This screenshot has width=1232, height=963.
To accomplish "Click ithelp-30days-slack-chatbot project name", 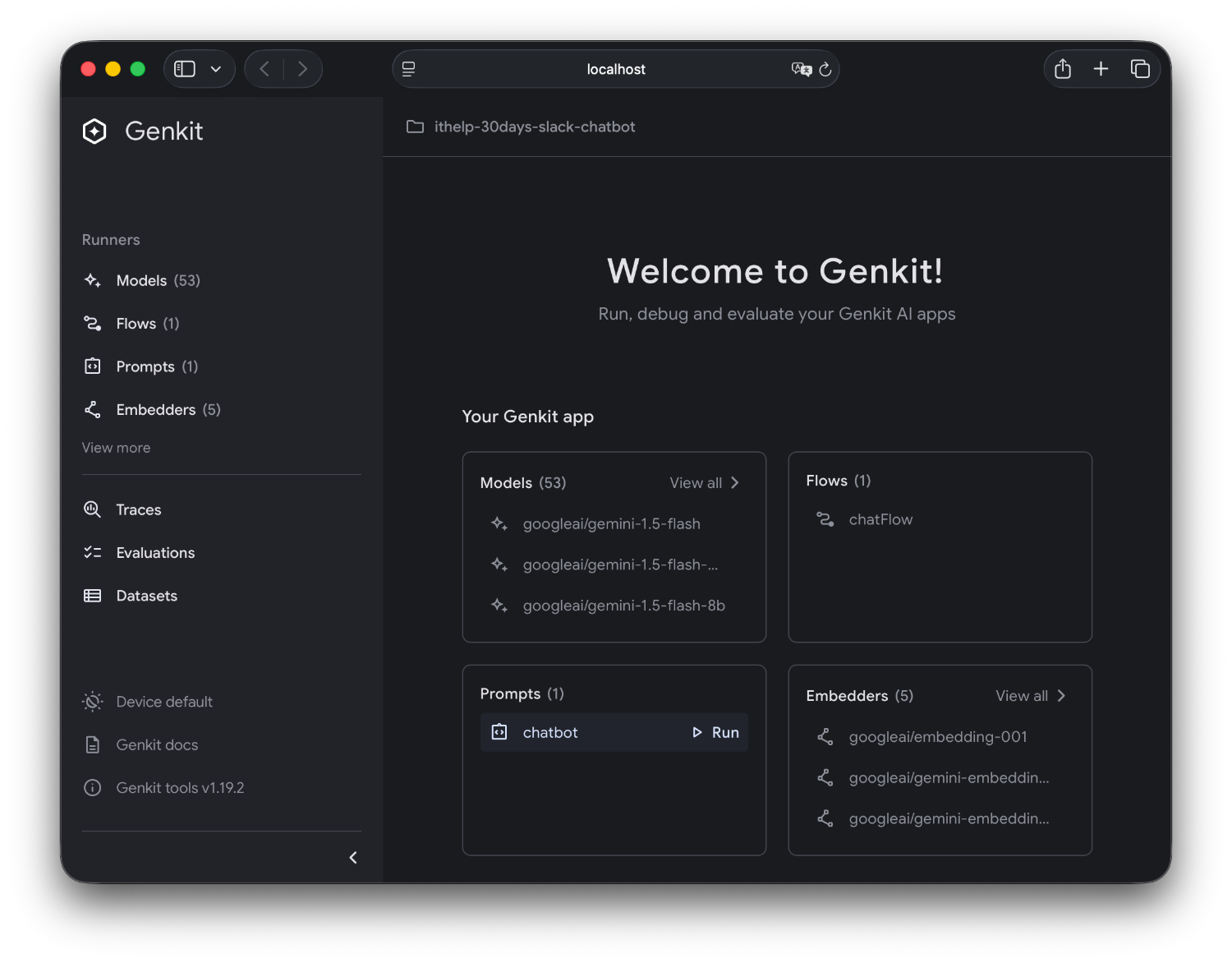I will 535,127.
